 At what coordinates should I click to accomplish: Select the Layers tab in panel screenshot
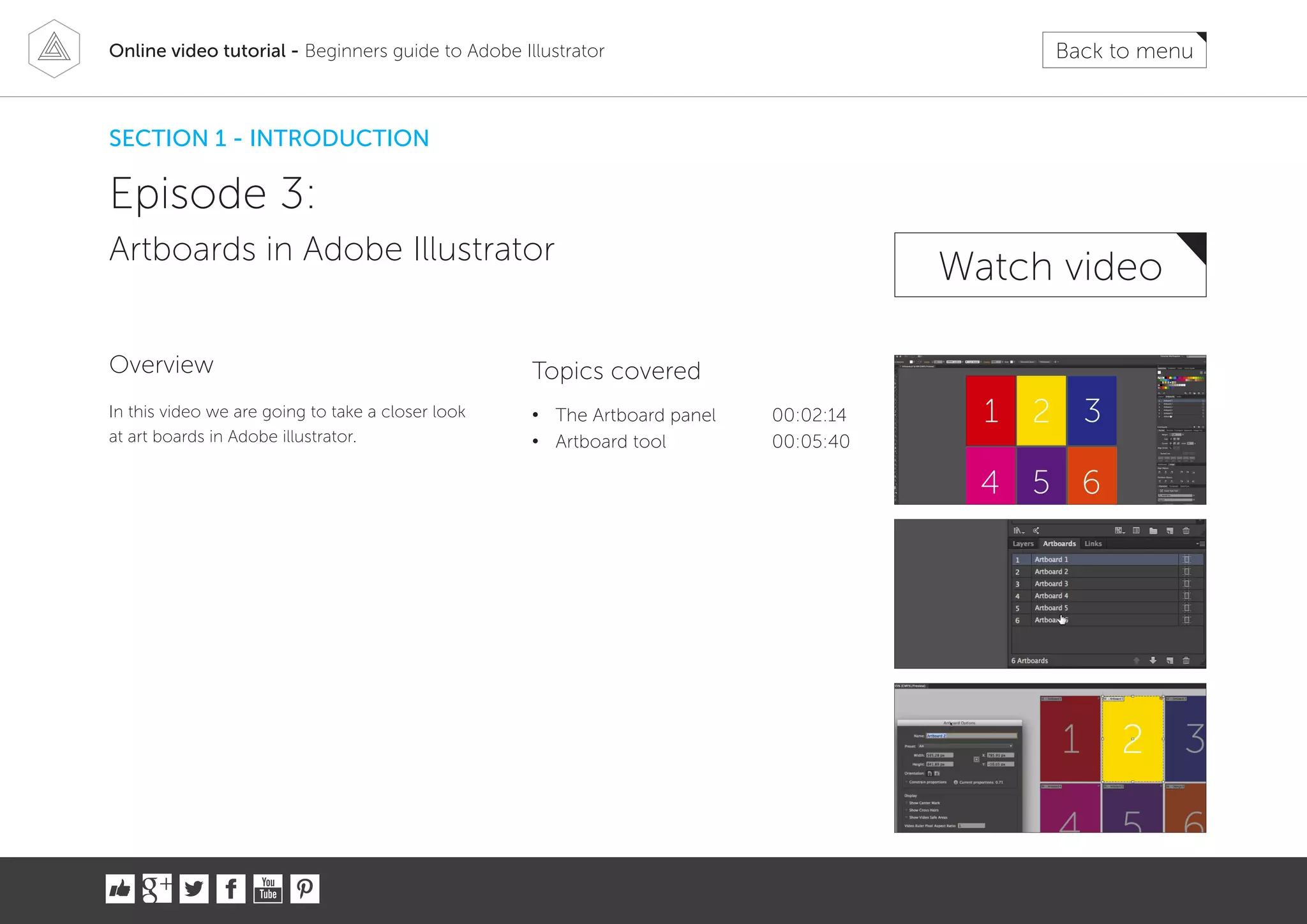point(1022,544)
